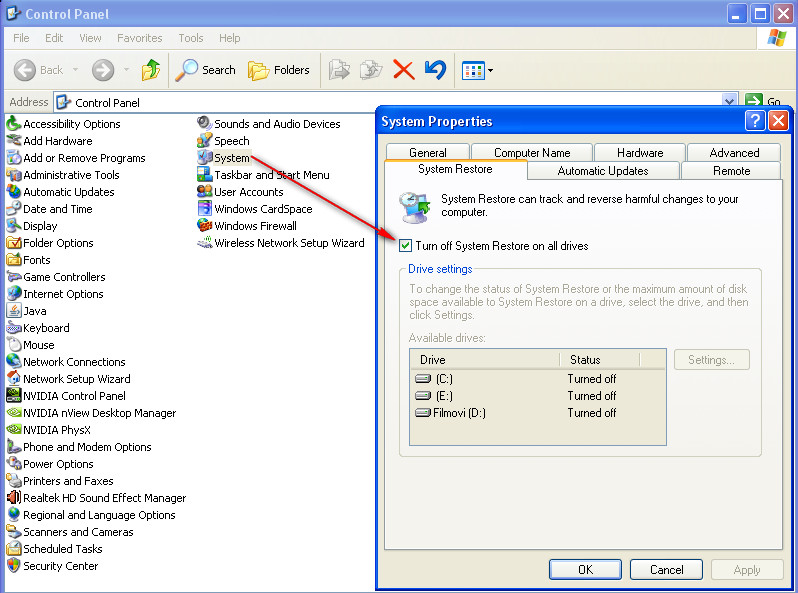Launch Wireless Network Setup Wizard
Viewport: 798px width, 593px height.
(281, 243)
